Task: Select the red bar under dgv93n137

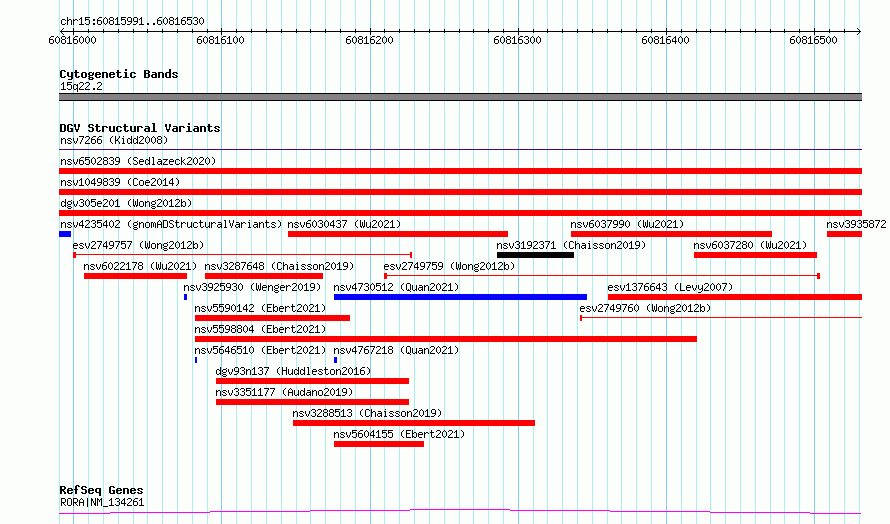Action: coord(312,381)
